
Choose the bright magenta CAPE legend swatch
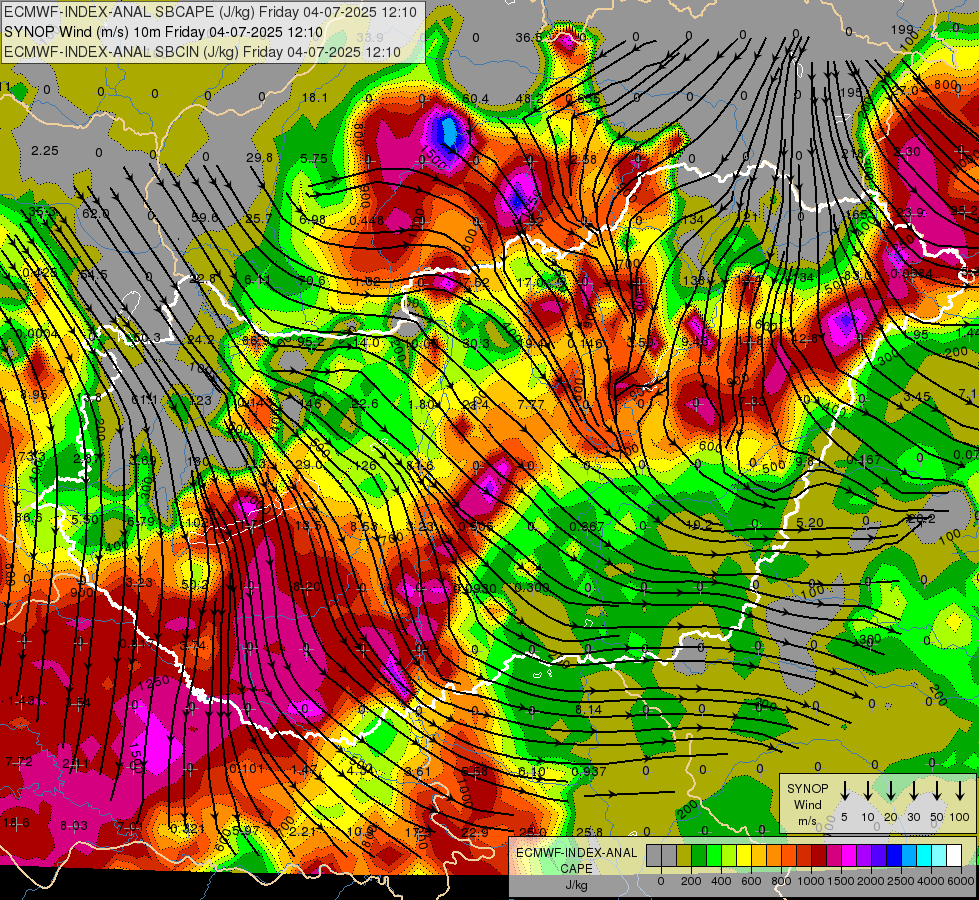point(849,855)
